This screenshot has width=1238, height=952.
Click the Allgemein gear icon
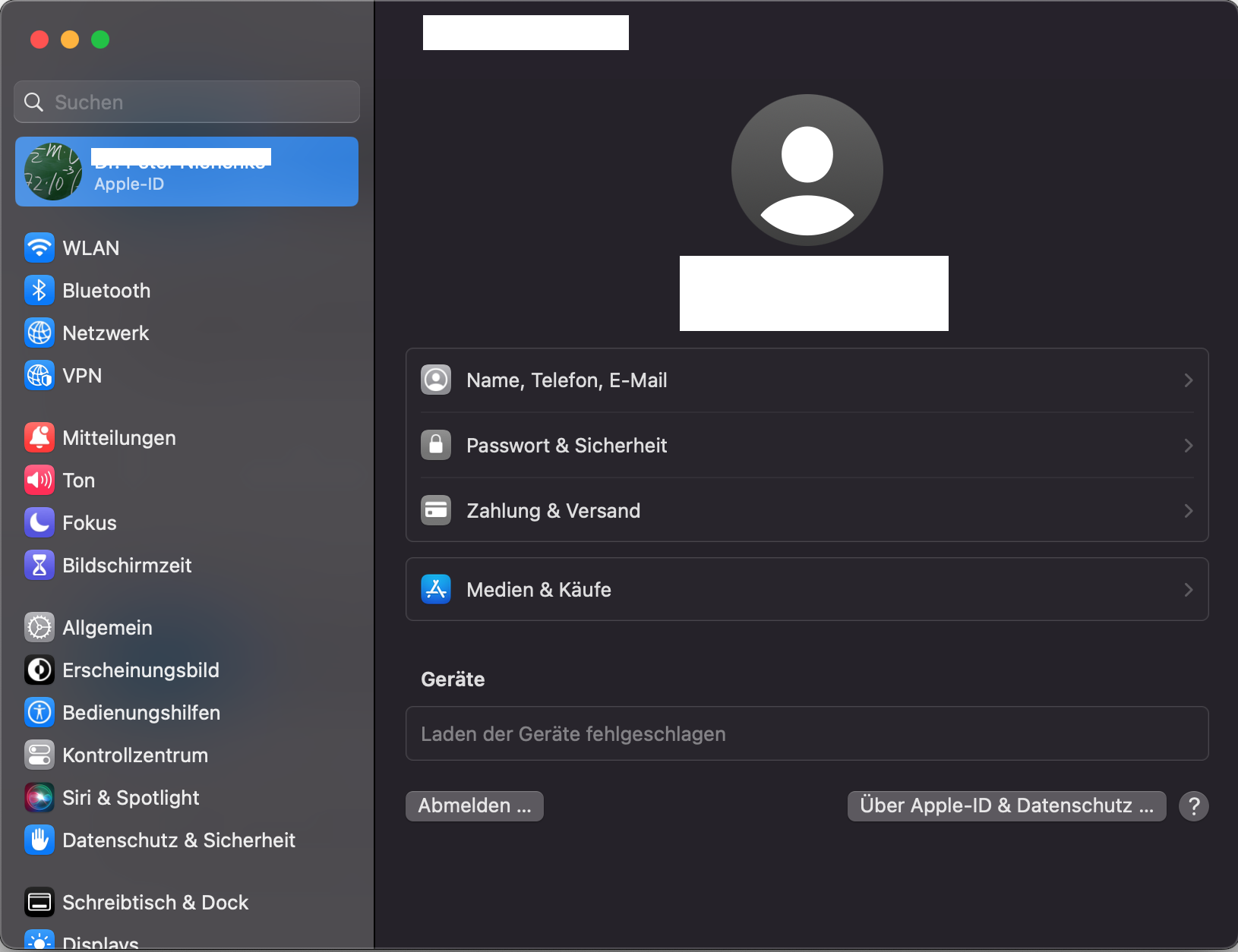[x=39, y=627]
